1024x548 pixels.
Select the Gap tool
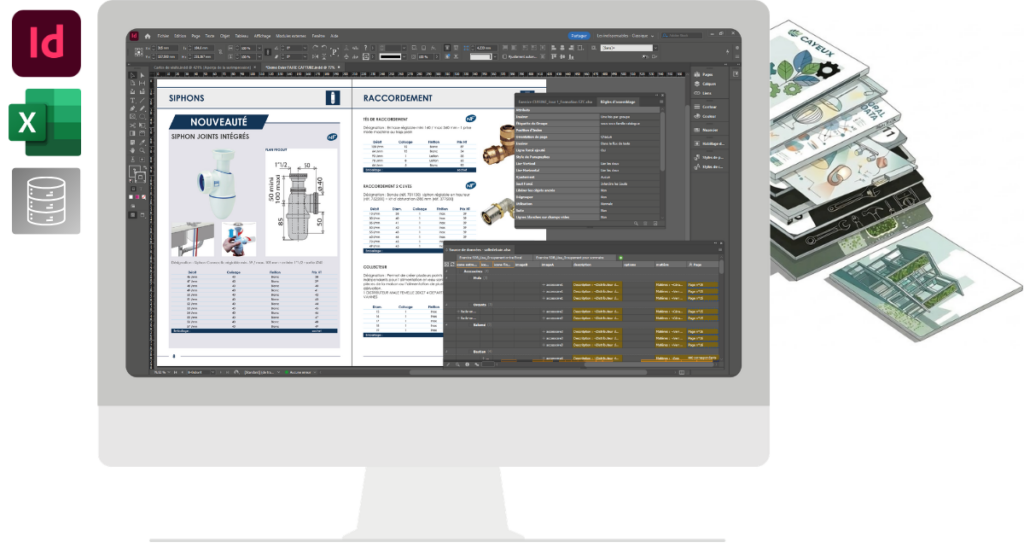coord(142,83)
